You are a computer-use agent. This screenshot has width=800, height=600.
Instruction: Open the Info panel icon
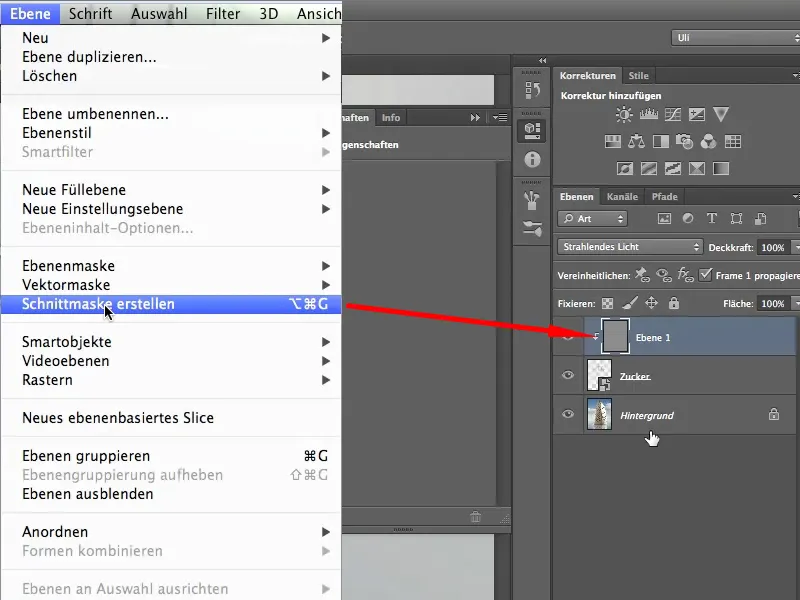532,160
